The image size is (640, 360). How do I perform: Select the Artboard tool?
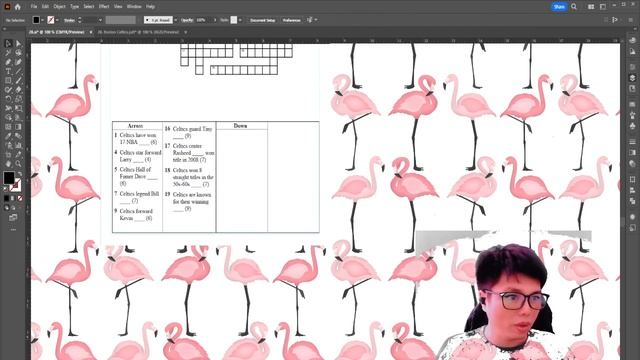(8, 154)
